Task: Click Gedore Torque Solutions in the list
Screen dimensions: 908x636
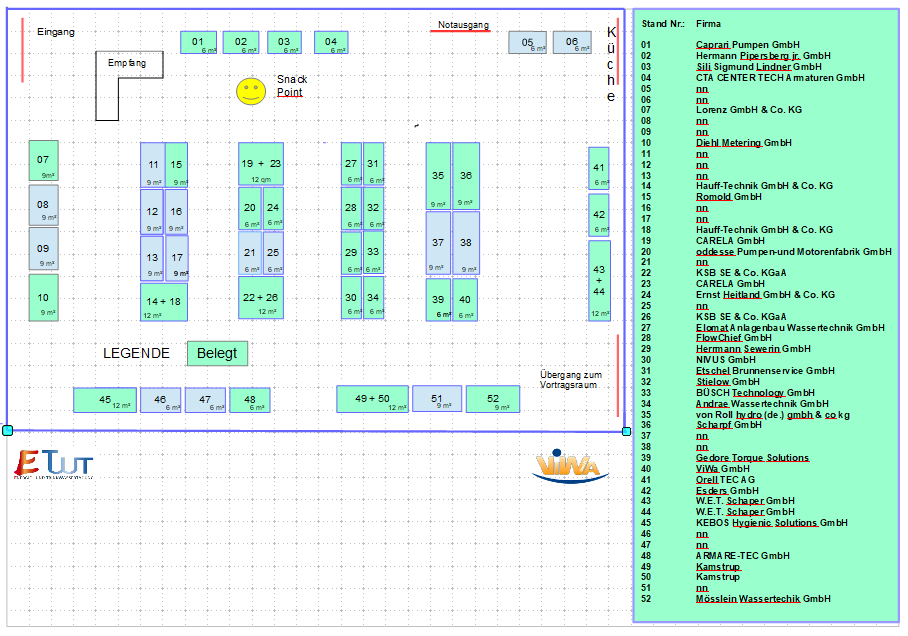Action: [752, 458]
